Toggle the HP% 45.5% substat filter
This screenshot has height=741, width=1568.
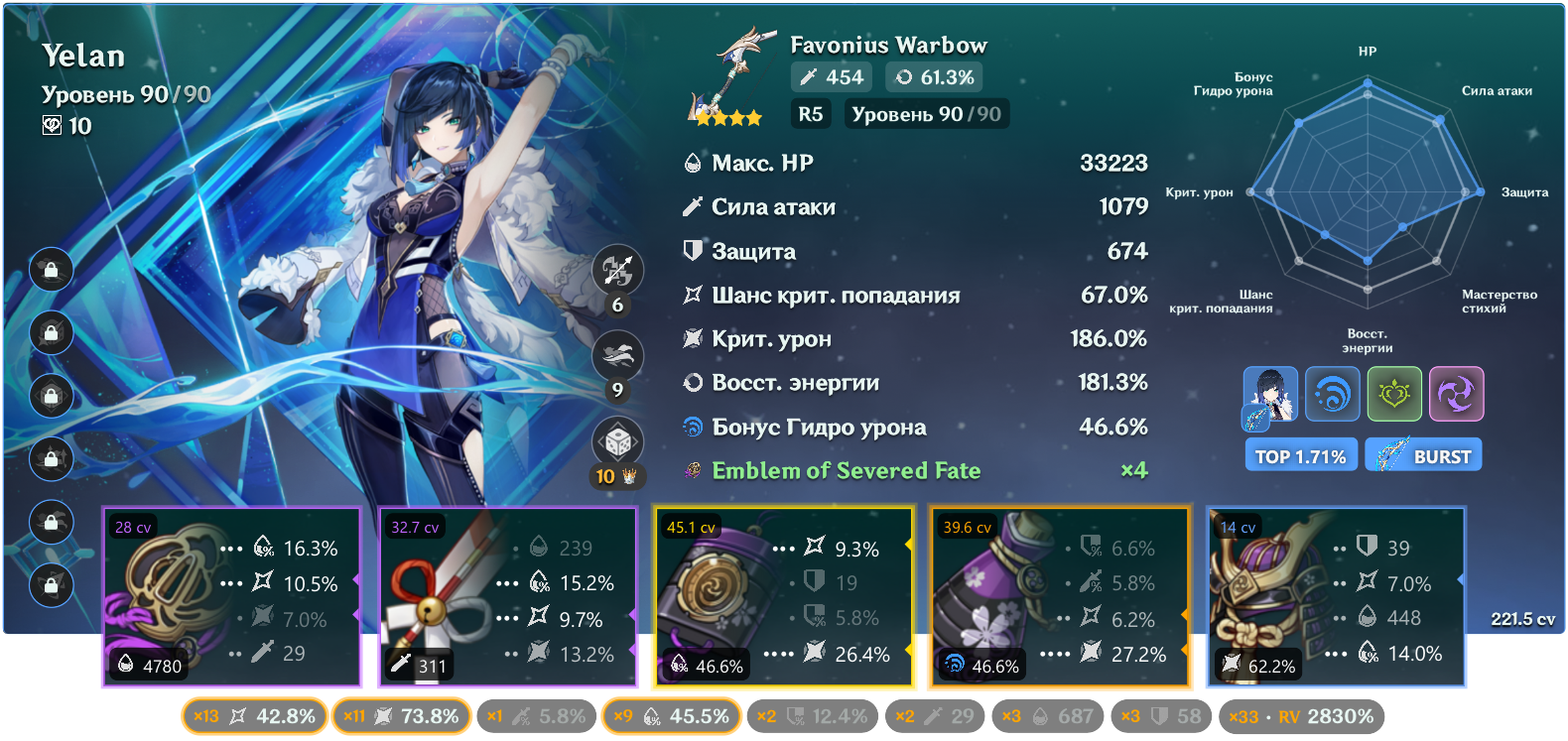click(671, 716)
